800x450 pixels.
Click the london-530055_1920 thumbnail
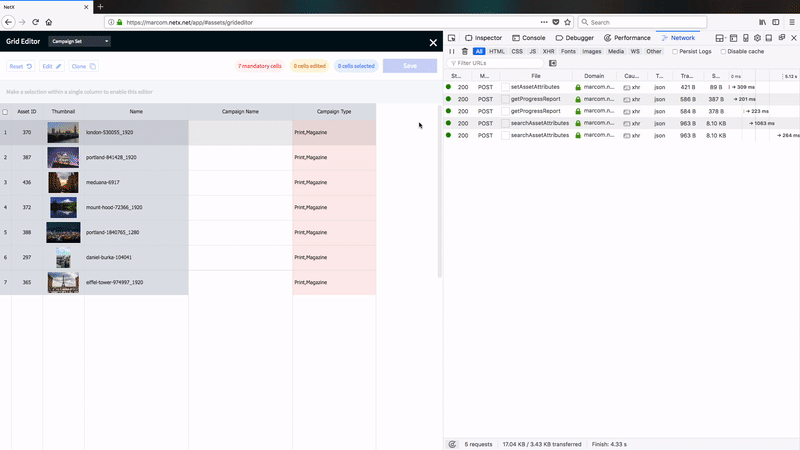click(63, 132)
